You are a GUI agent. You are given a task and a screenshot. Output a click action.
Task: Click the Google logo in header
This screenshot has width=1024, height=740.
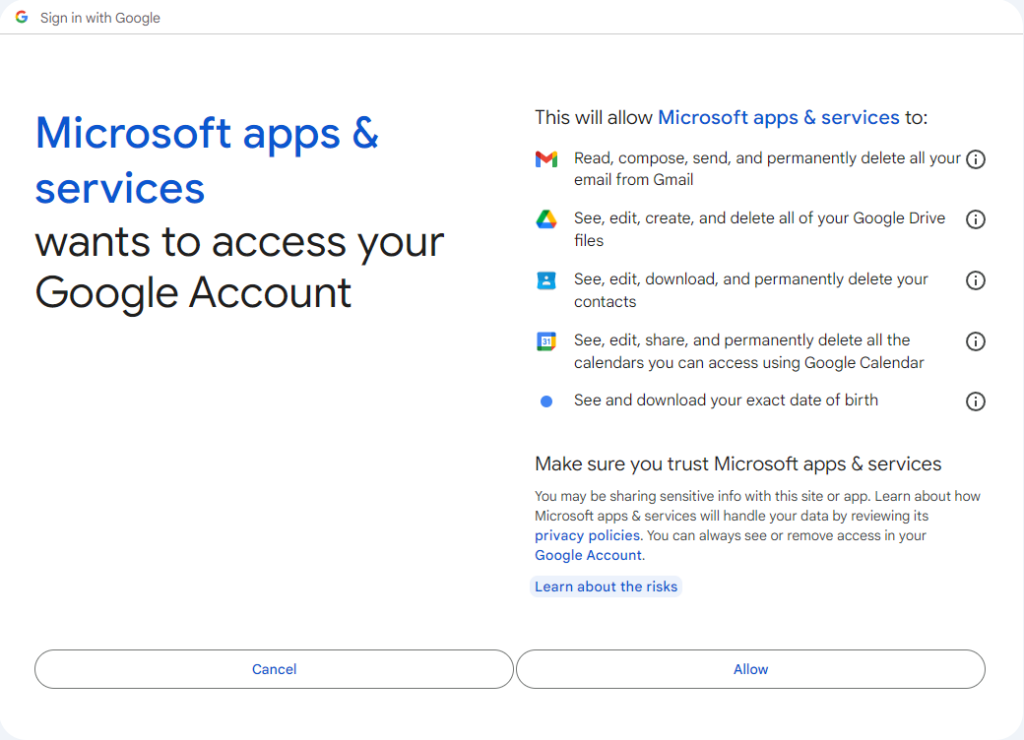pos(22,18)
